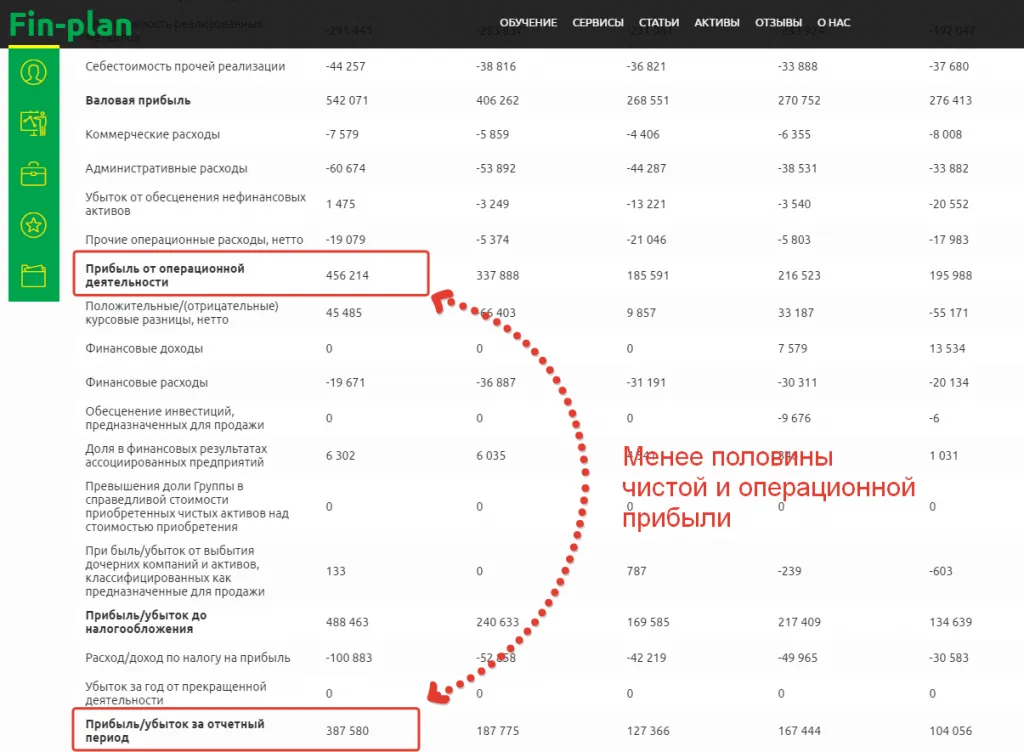The width and height of the screenshot is (1024, 752).
Task: Open the user profile sidebar icon
Action: pos(33,72)
